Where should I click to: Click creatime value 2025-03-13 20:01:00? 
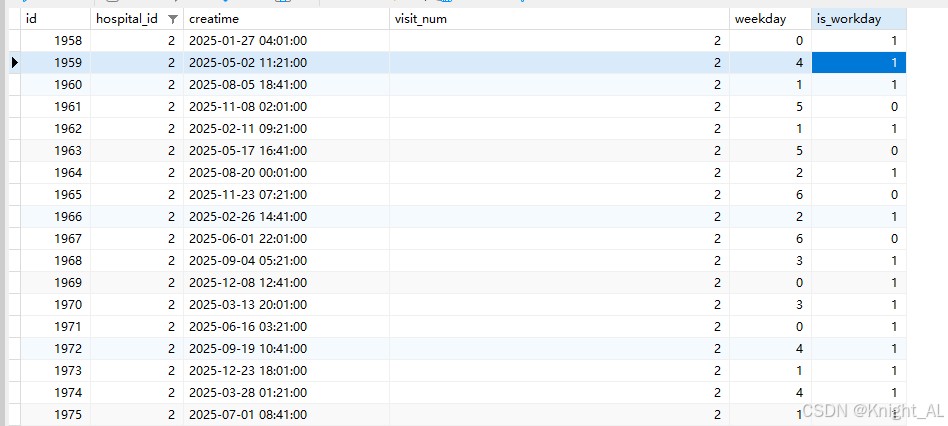tap(248, 305)
